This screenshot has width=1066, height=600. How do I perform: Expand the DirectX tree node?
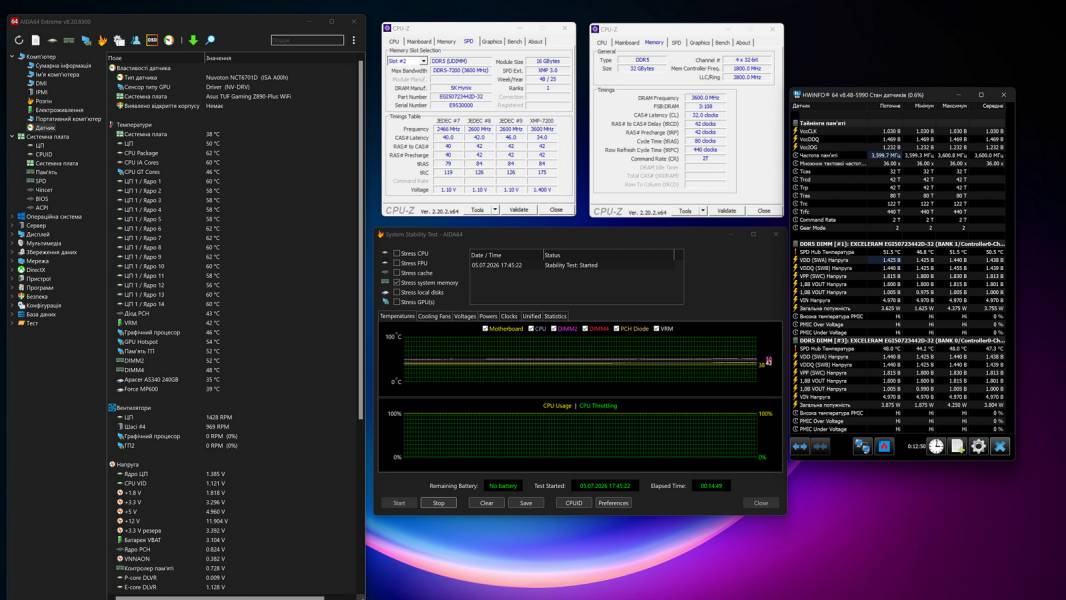point(12,270)
